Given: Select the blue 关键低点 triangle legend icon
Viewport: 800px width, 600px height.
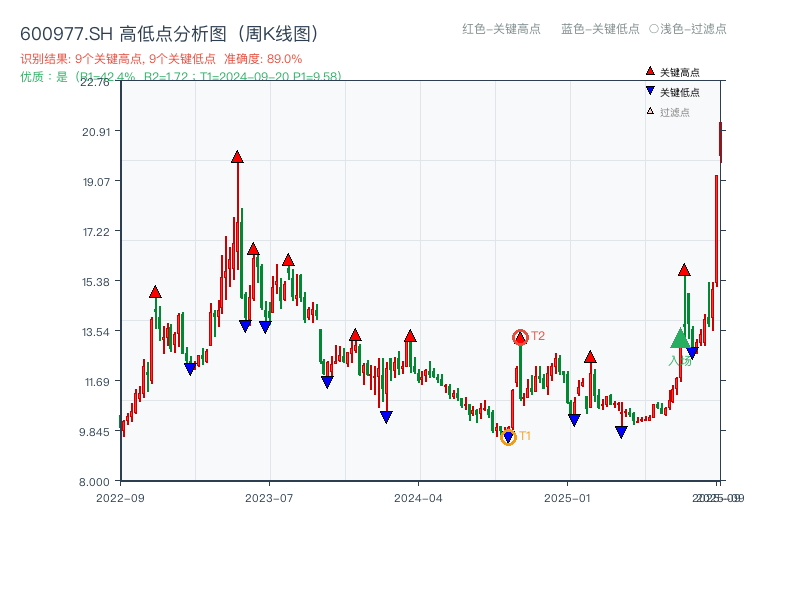Looking at the screenshot, I should click(648, 89).
